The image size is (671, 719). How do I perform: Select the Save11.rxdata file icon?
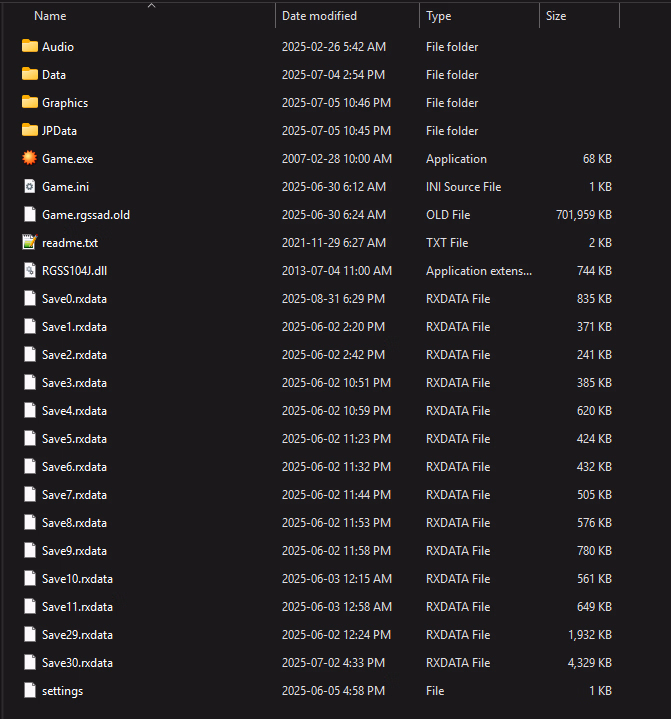(29, 607)
